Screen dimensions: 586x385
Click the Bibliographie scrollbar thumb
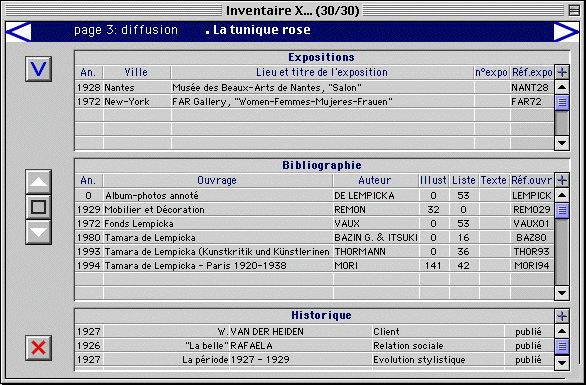[x=562, y=210]
